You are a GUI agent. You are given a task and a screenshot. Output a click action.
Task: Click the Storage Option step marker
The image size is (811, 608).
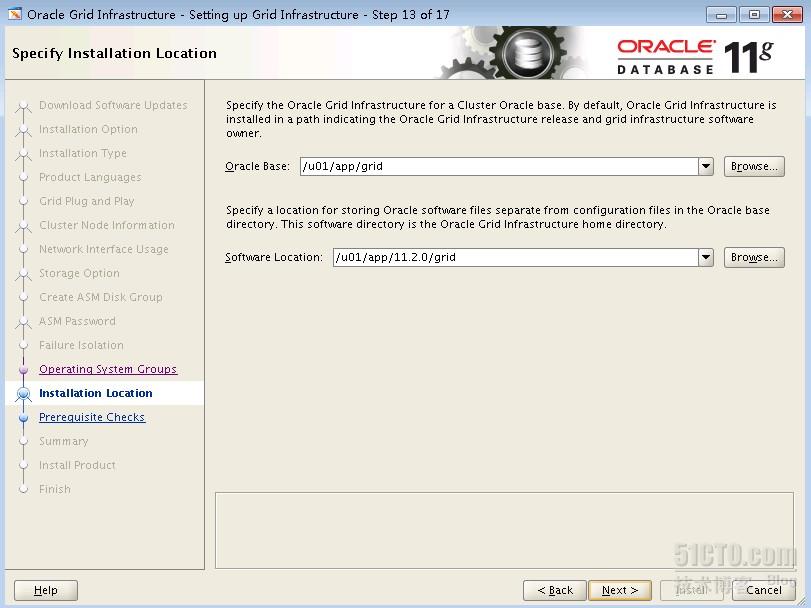[23, 275]
